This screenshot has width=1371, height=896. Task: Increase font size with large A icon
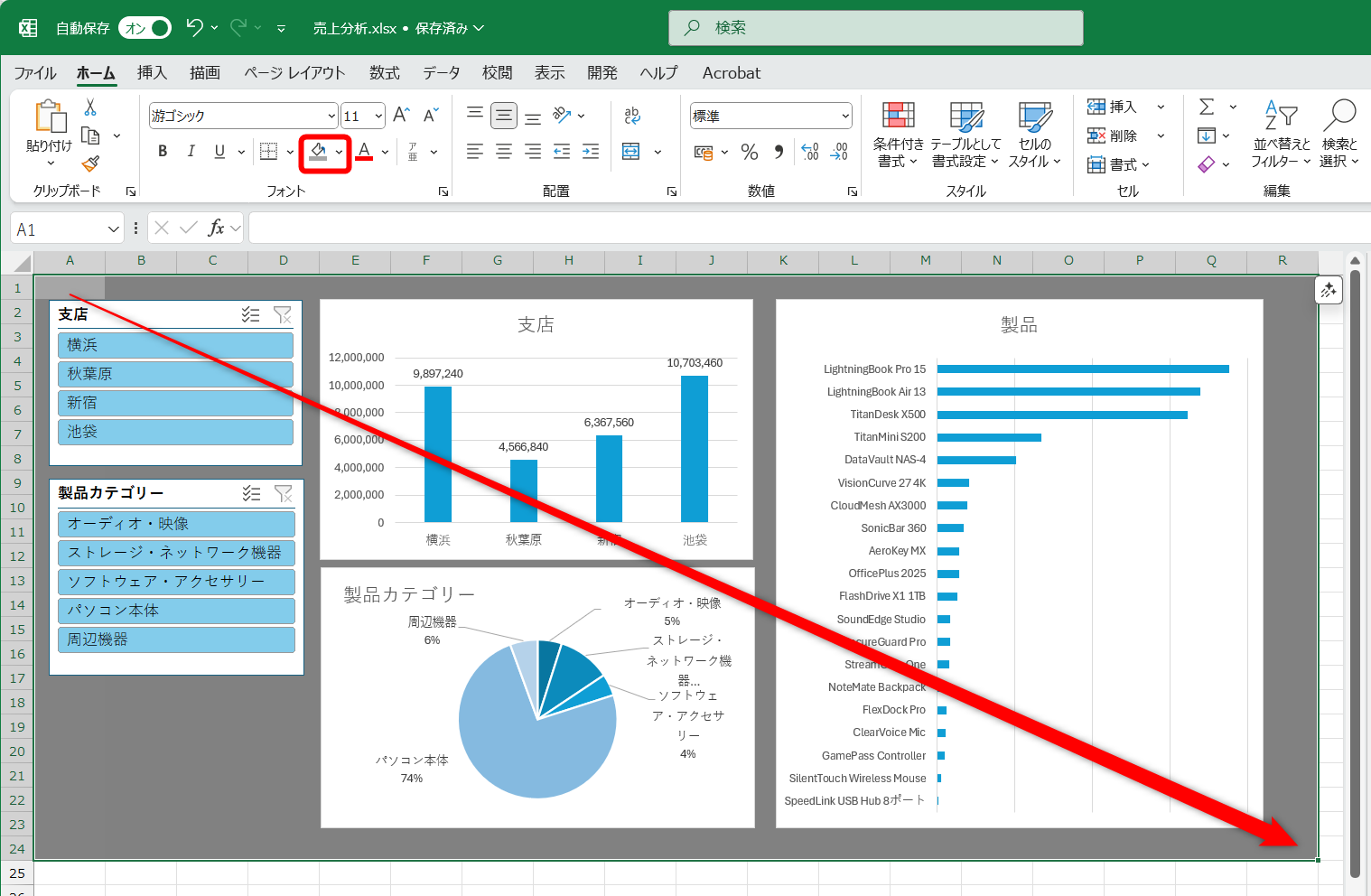pyautogui.click(x=402, y=115)
